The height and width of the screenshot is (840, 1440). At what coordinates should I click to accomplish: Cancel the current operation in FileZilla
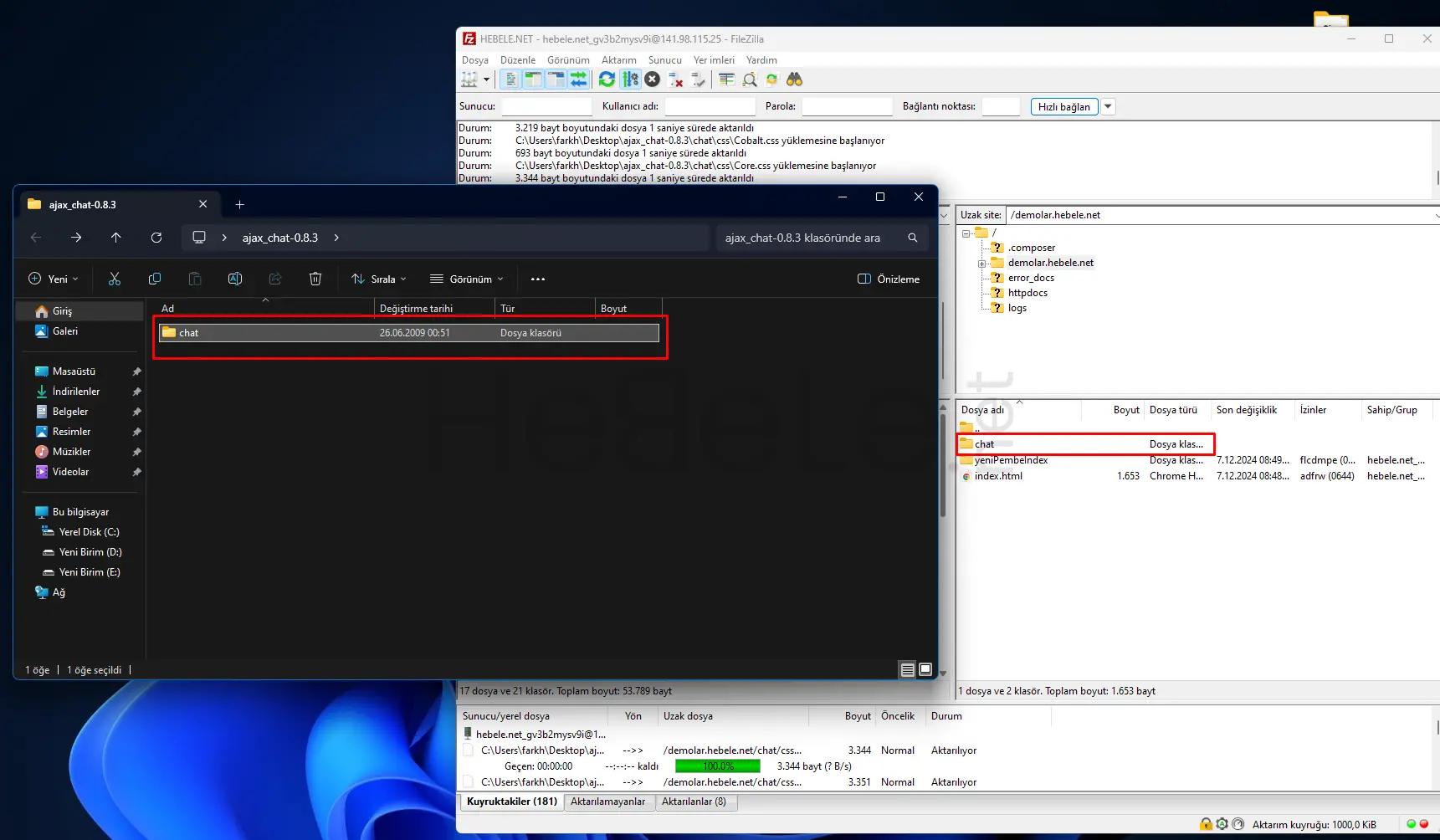(653, 79)
